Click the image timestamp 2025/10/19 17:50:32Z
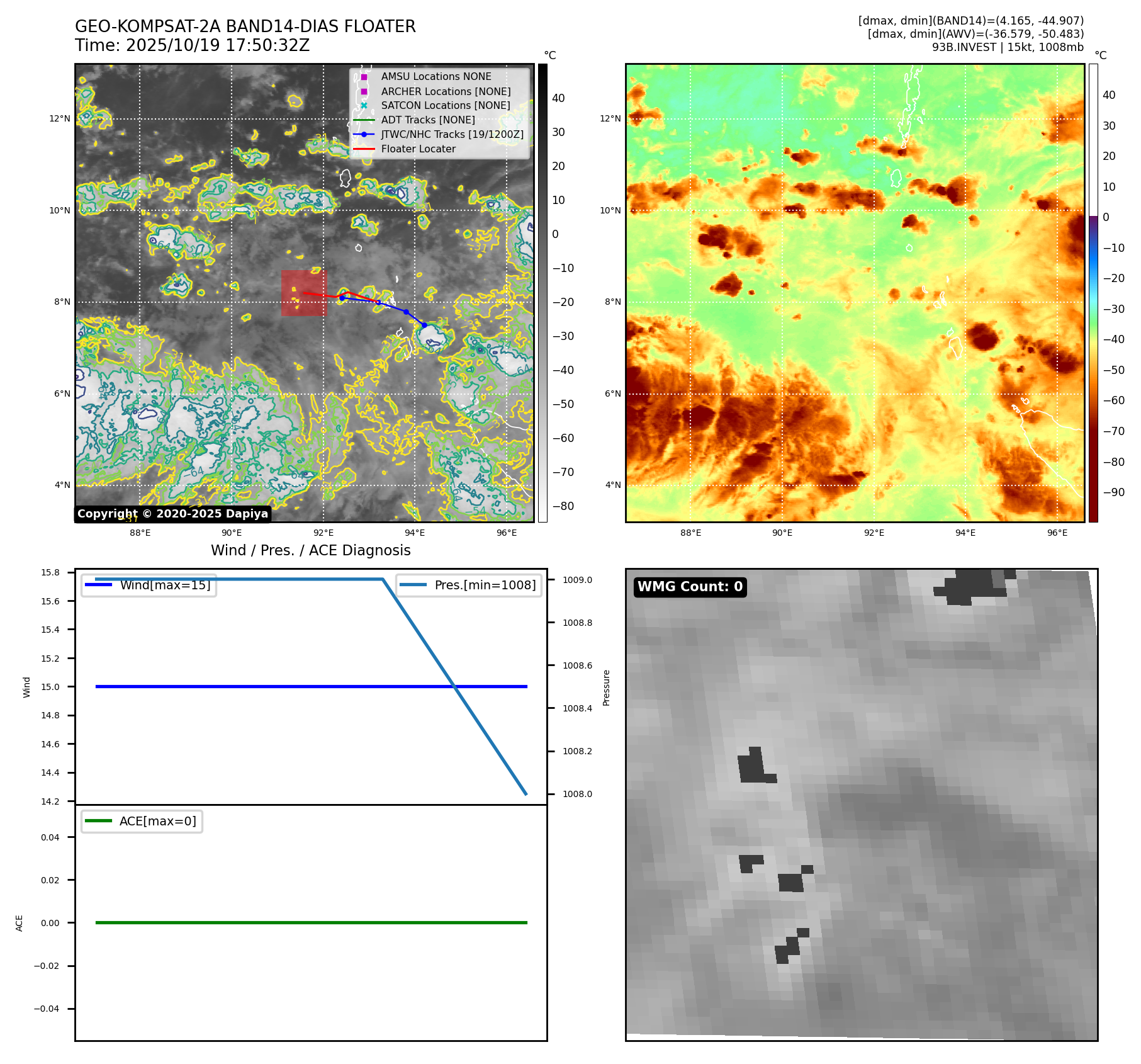The image size is (1141, 1064). pos(217,45)
